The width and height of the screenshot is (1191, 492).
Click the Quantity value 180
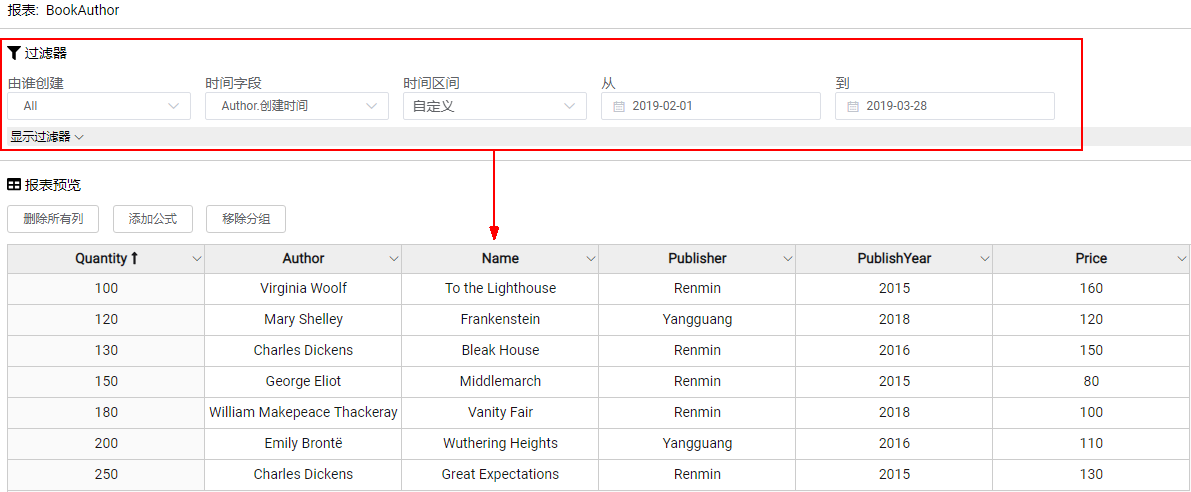point(106,412)
